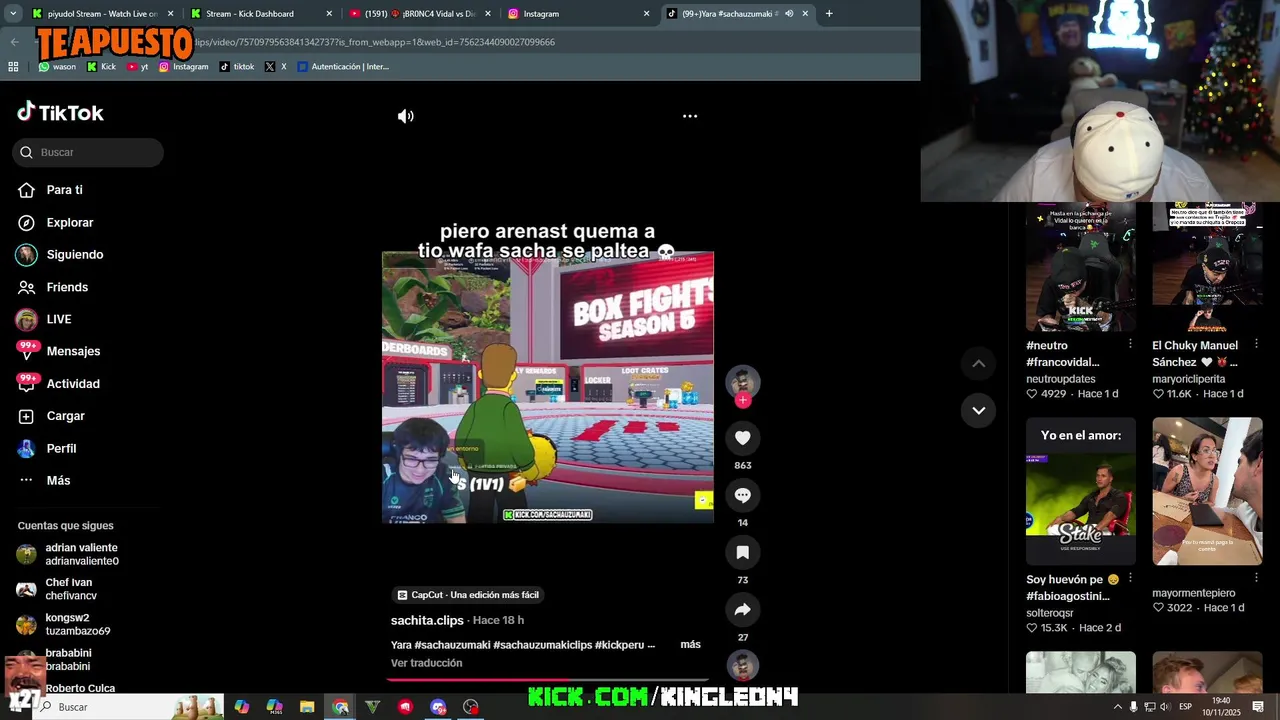Open the Autenticación bookmark

click(343, 67)
